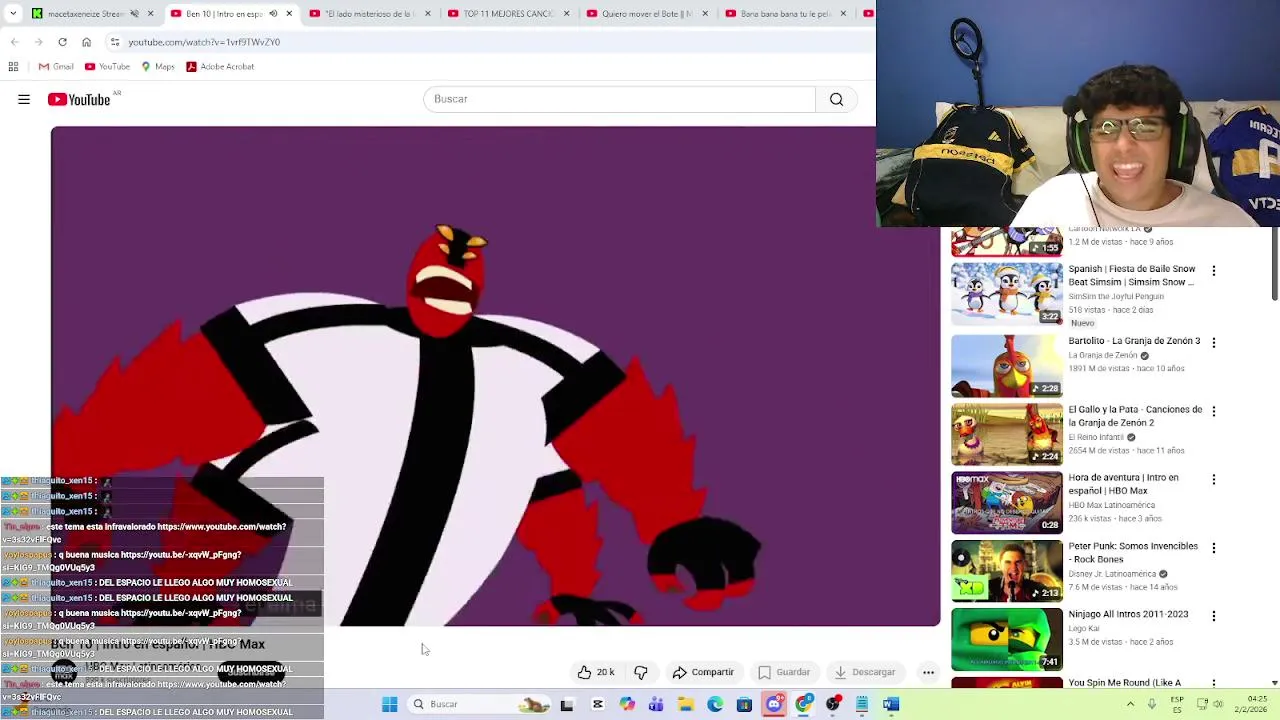
Task: Launch Microsoft Edge from the taskbar
Action: point(715,704)
